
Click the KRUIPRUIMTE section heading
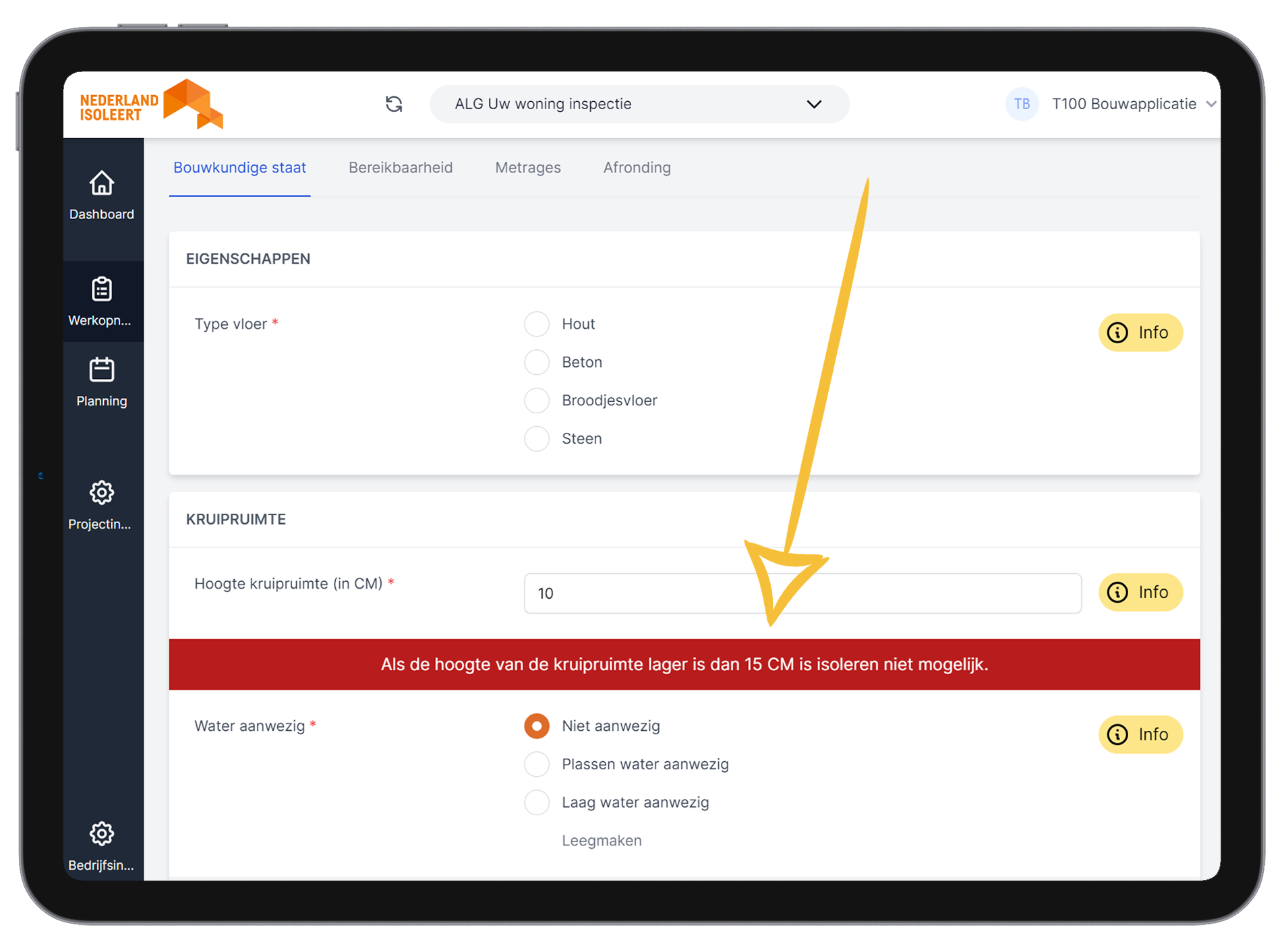(x=236, y=519)
